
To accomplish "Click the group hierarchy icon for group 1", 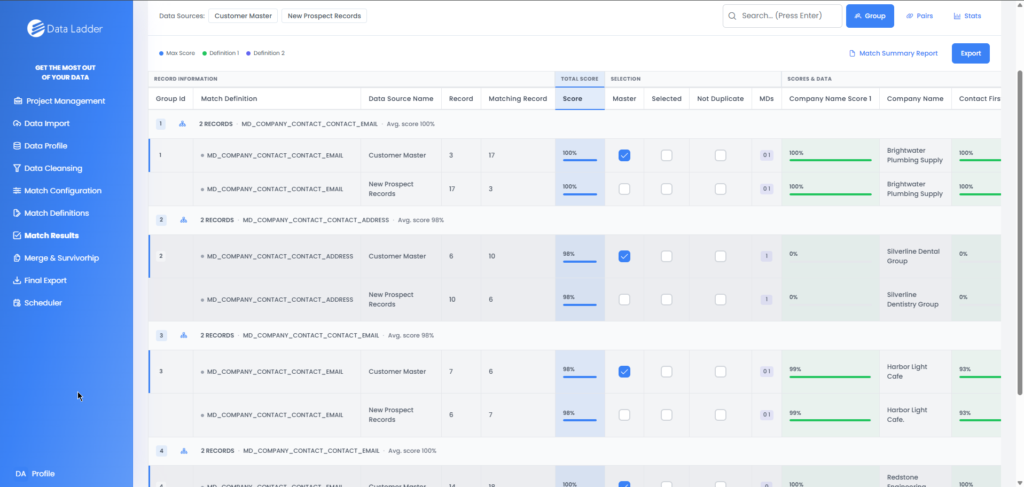I will 183,123.
